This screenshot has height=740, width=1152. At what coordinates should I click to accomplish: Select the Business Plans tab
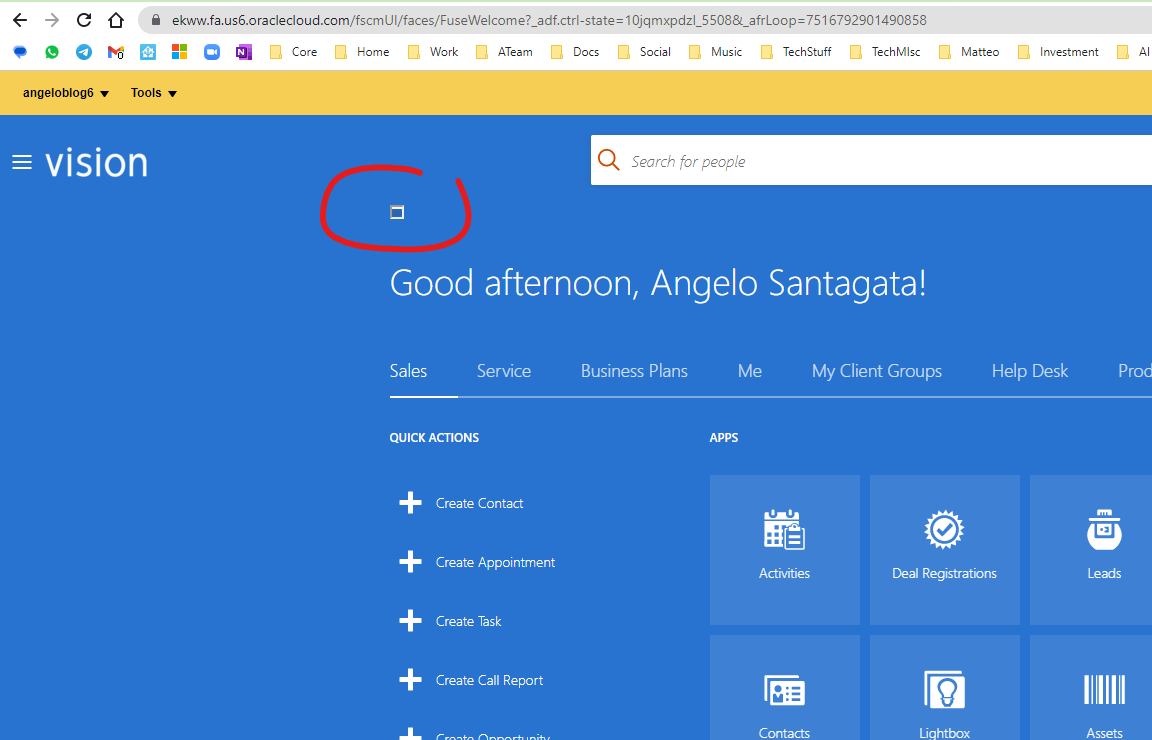[634, 371]
